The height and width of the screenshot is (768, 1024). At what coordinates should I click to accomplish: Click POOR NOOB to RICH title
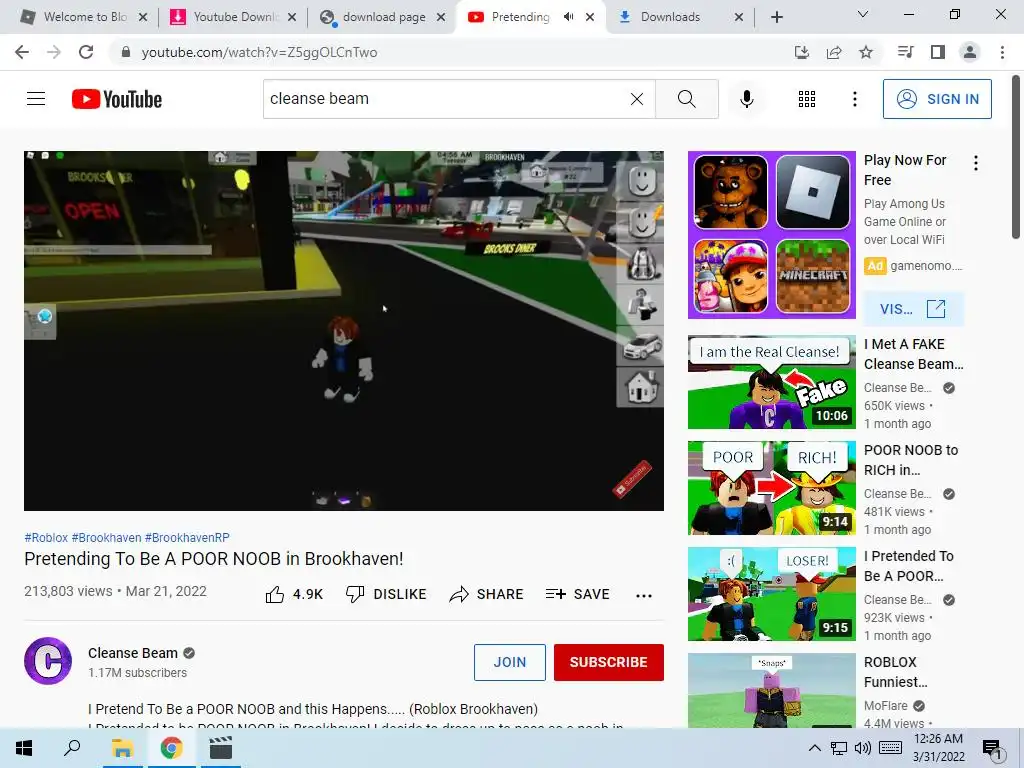[x=910, y=460]
